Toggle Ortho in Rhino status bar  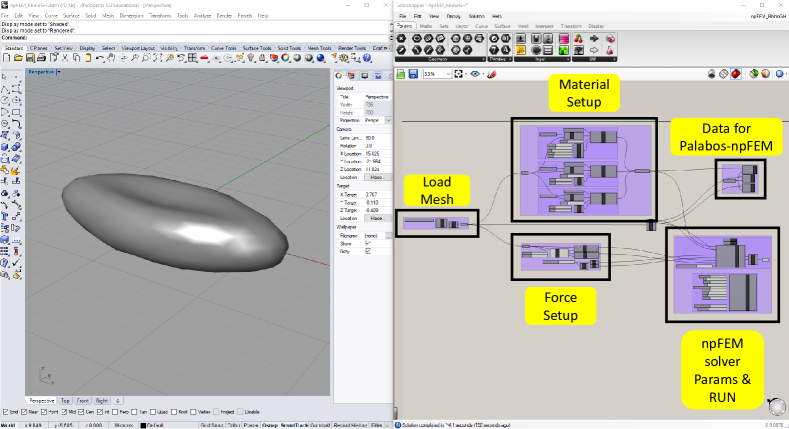point(234,425)
